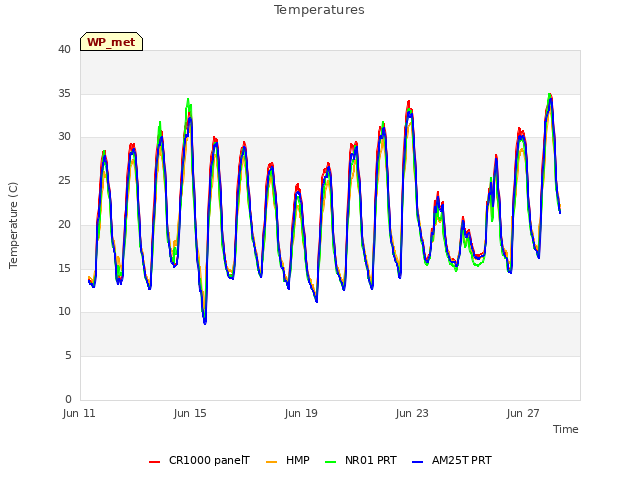This screenshot has width=640, height=480.
Task: Click the 0 y-axis tick label
Action: [x=68, y=399]
